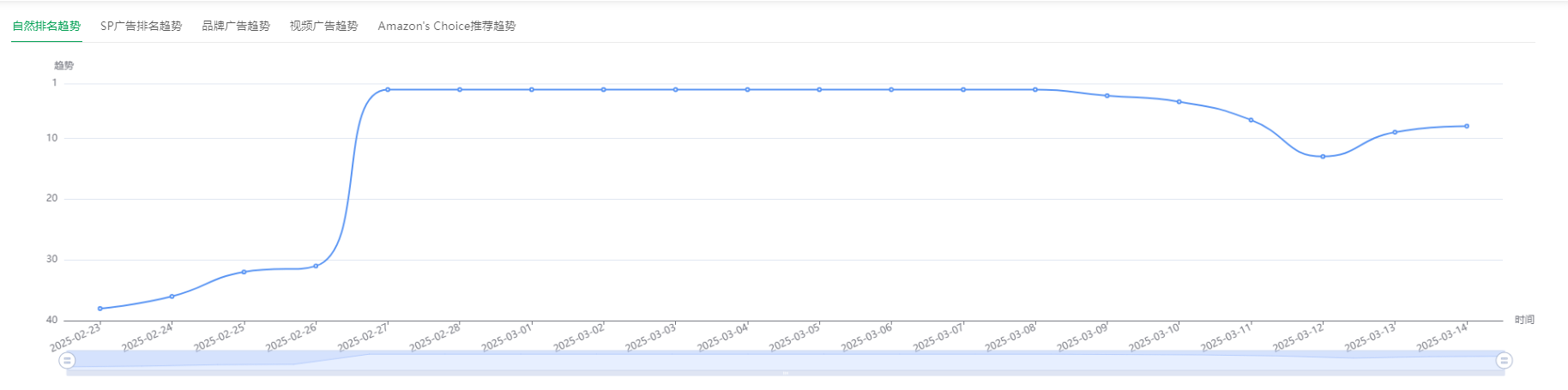Select the 2025-02-26 data point

click(316, 266)
